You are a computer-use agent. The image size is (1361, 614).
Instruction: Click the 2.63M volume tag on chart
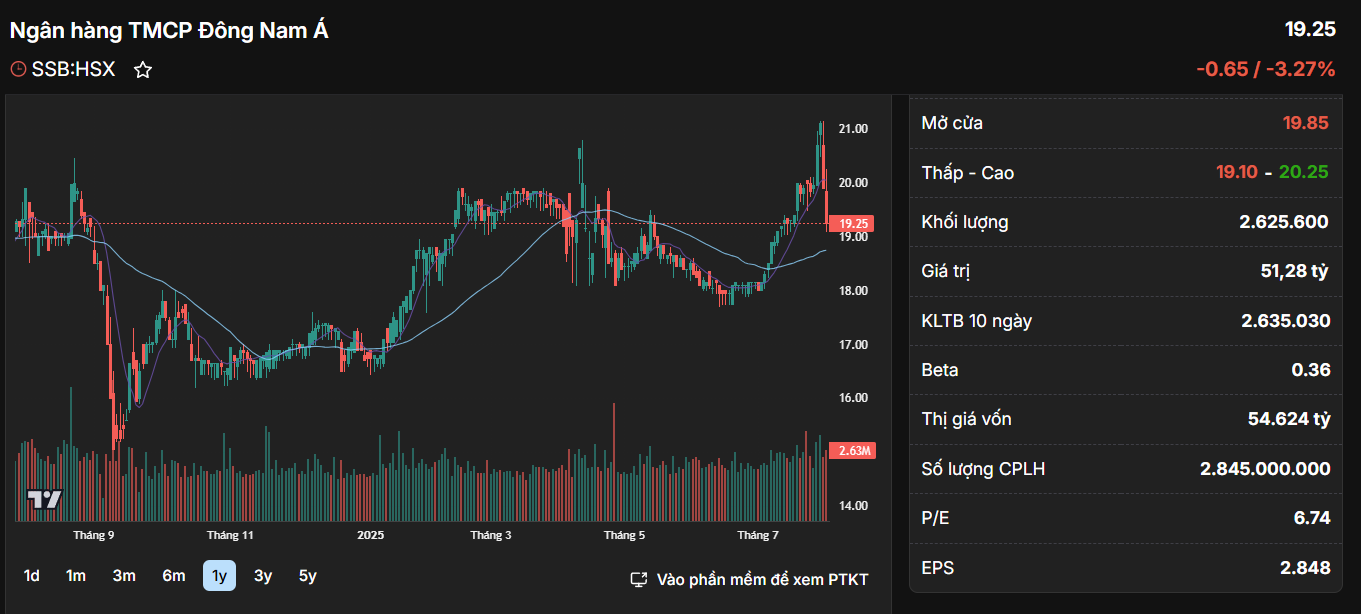pyautogui.click(x=852, y=451)
